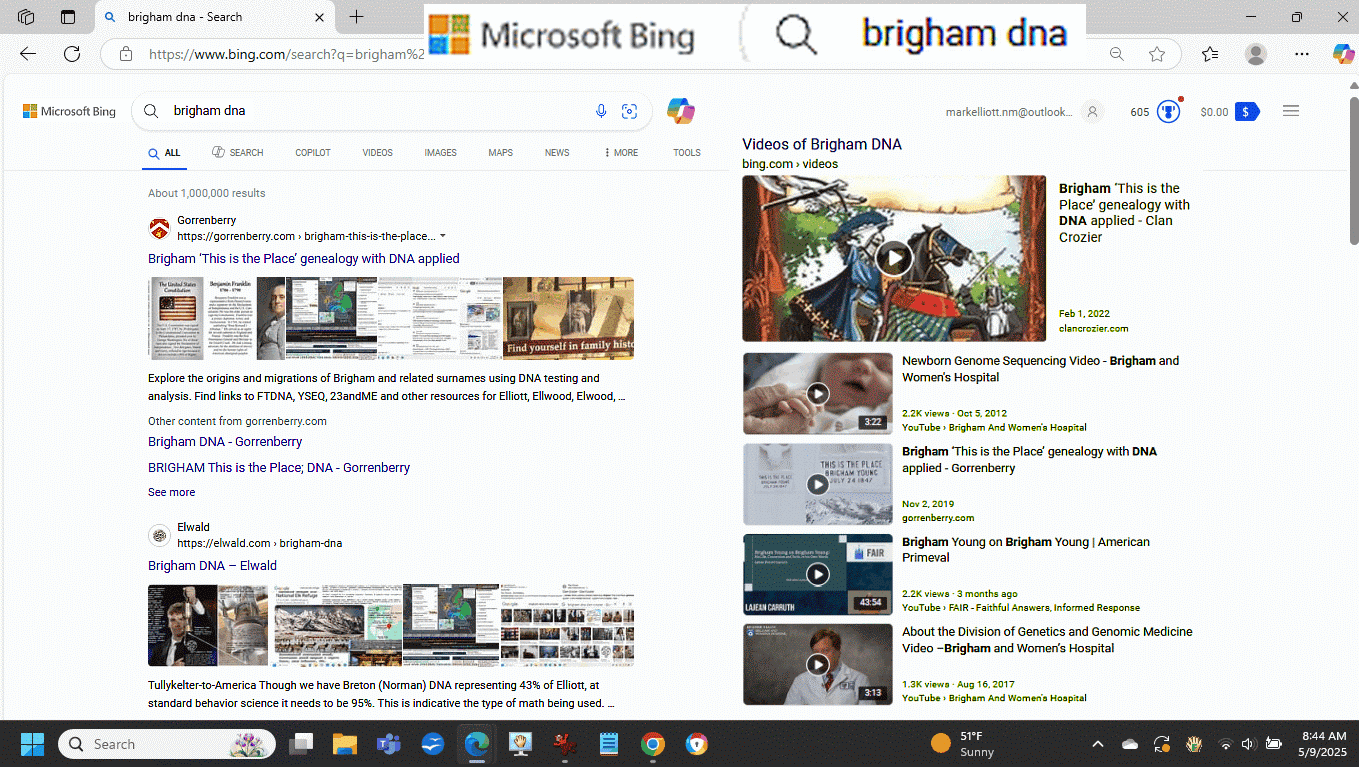Expand See more Gorrenberry results
Viewport: 1359px width, 767px height.
pos(172,492)
